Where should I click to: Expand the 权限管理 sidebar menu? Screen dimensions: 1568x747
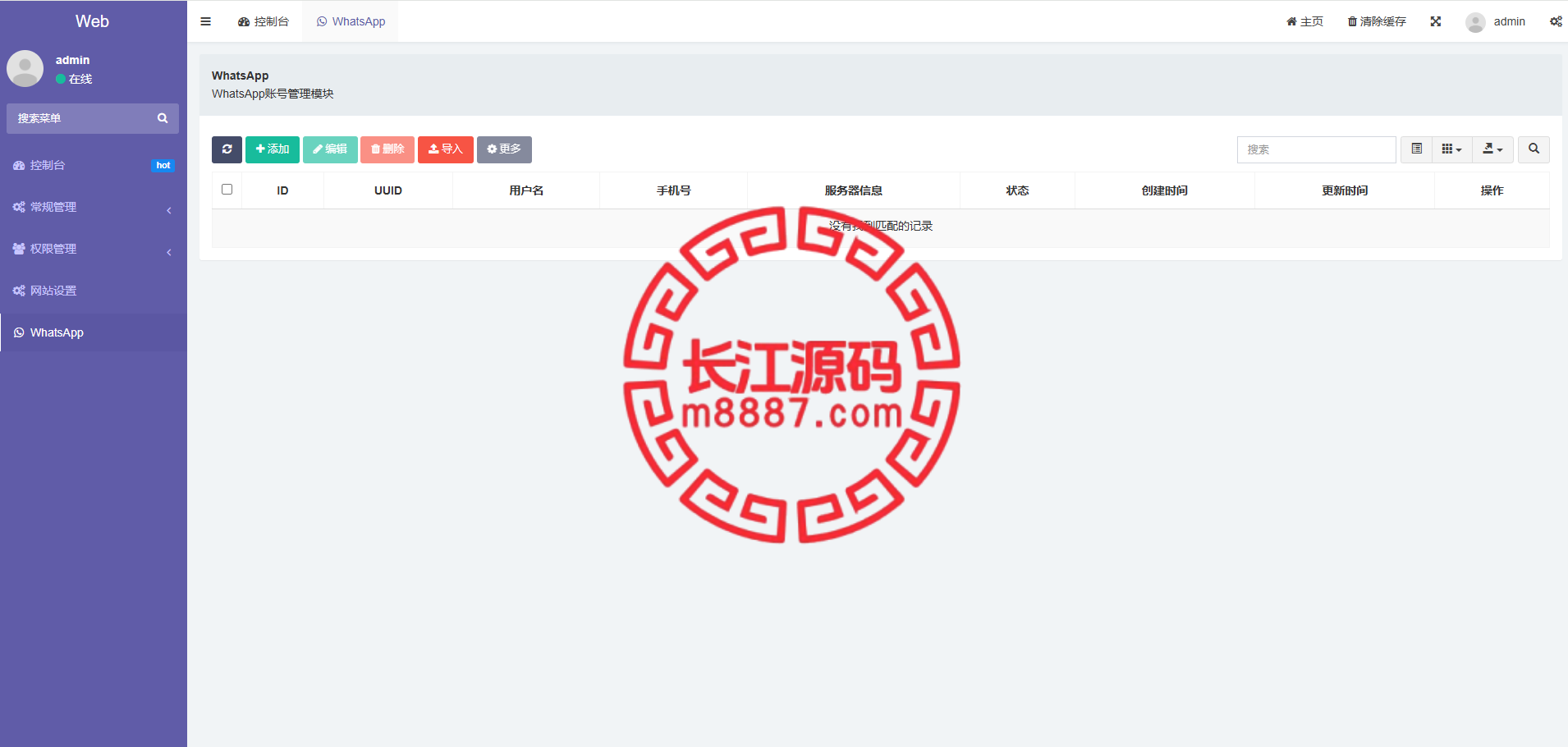[x=94, y=249]
